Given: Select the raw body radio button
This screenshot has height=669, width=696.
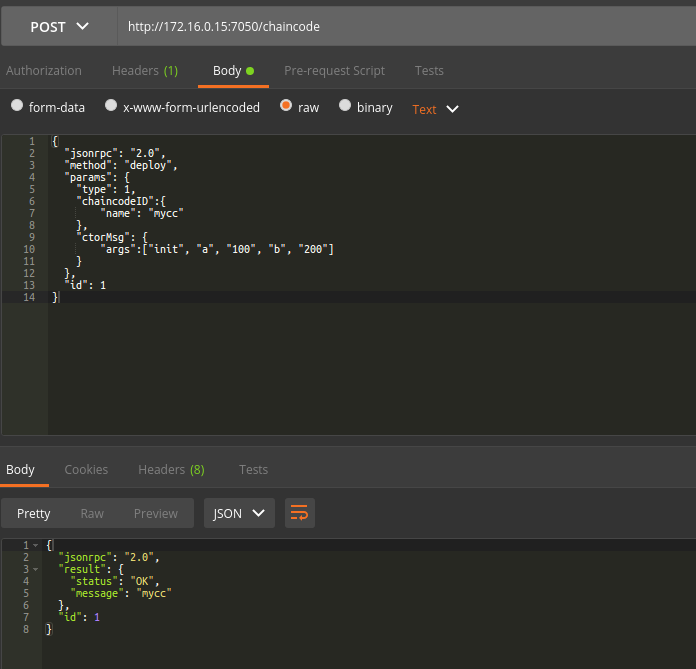Looking at the screenshot, I should click(x=286, y=105).
